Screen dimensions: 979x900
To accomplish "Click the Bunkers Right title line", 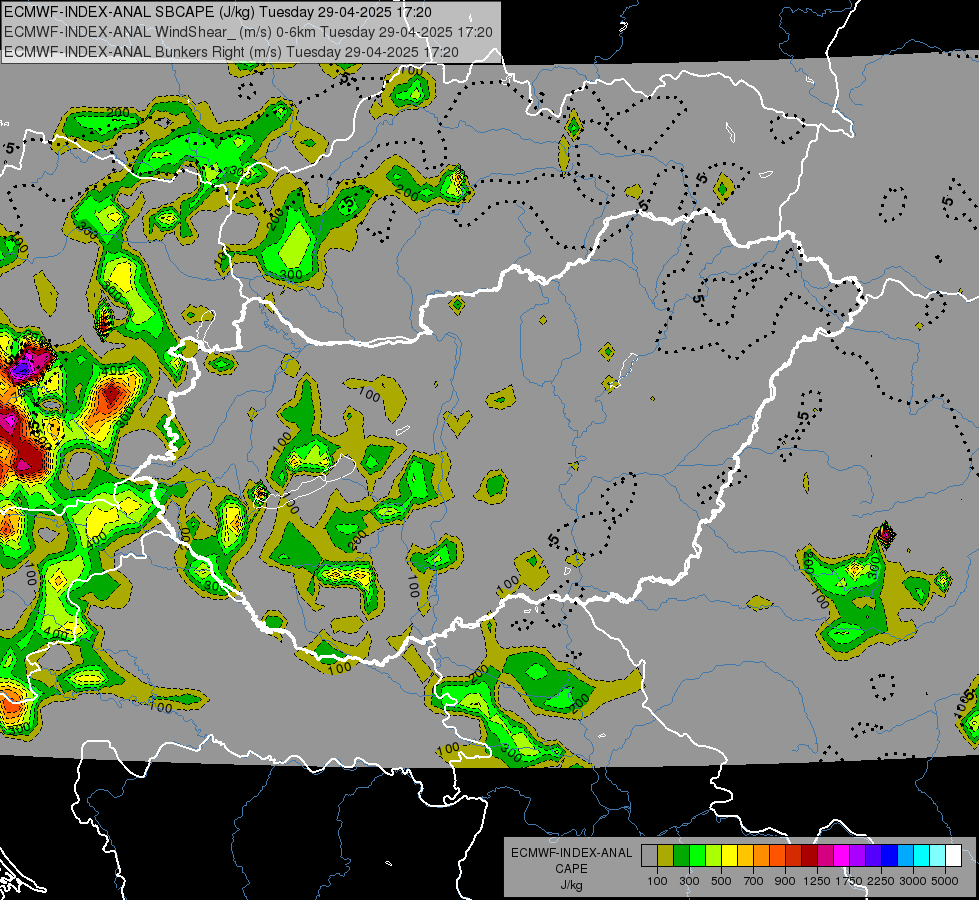I will 231,52.
